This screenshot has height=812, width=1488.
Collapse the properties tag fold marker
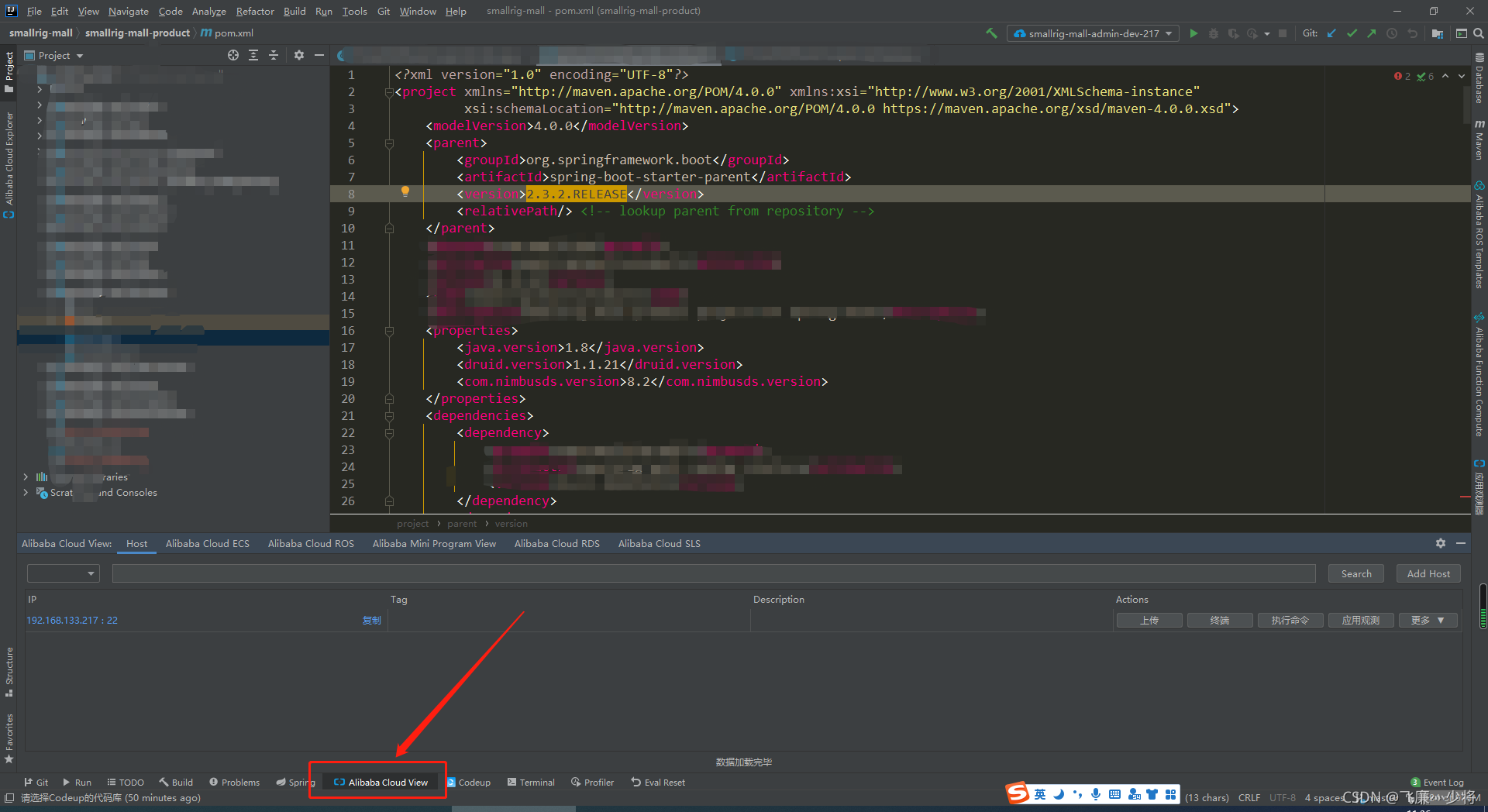pyautogui.click(x=389, y=331)
